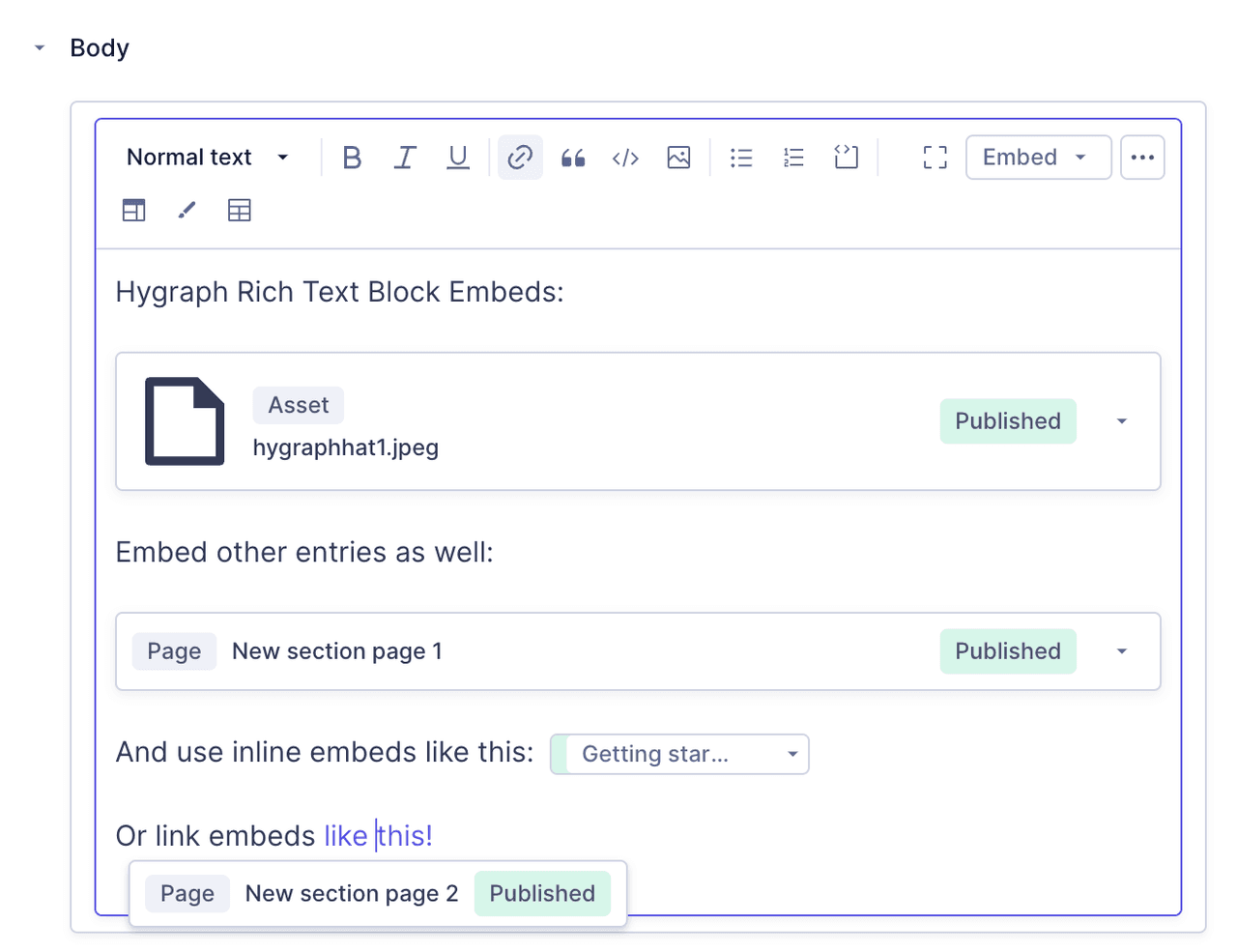Open the link insertion tool
This screenshot has width=1237, height=952.
(520, 157)
